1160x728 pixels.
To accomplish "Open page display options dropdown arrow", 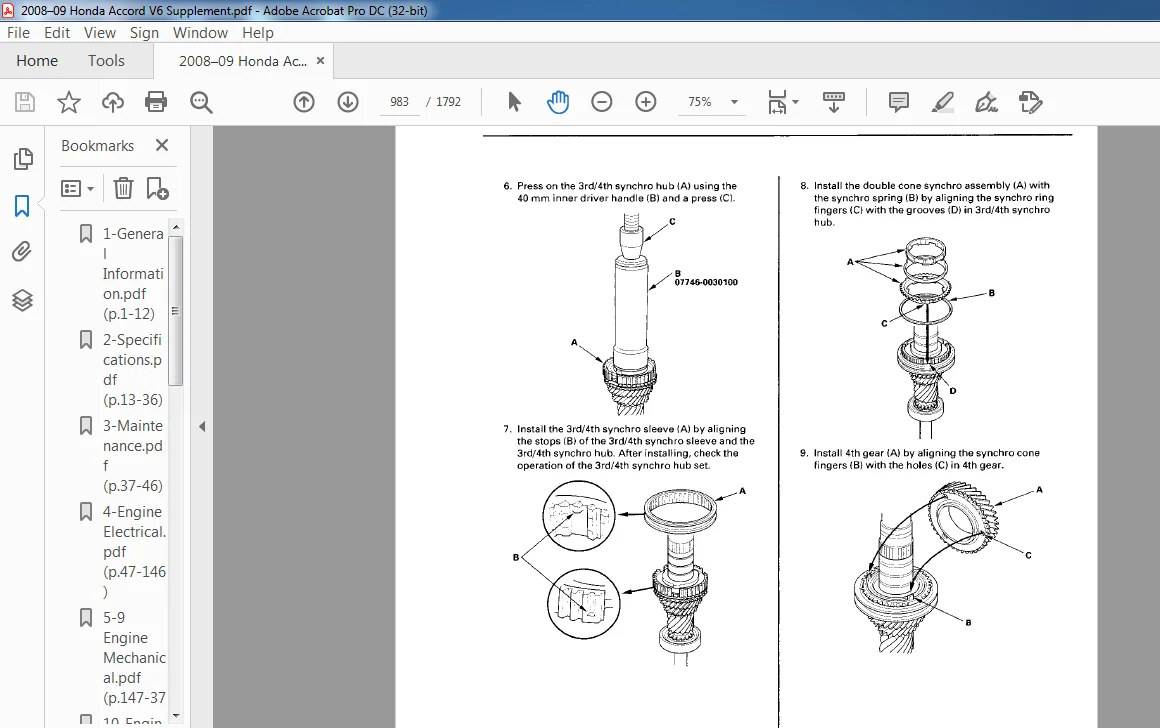I will [795, 102].
